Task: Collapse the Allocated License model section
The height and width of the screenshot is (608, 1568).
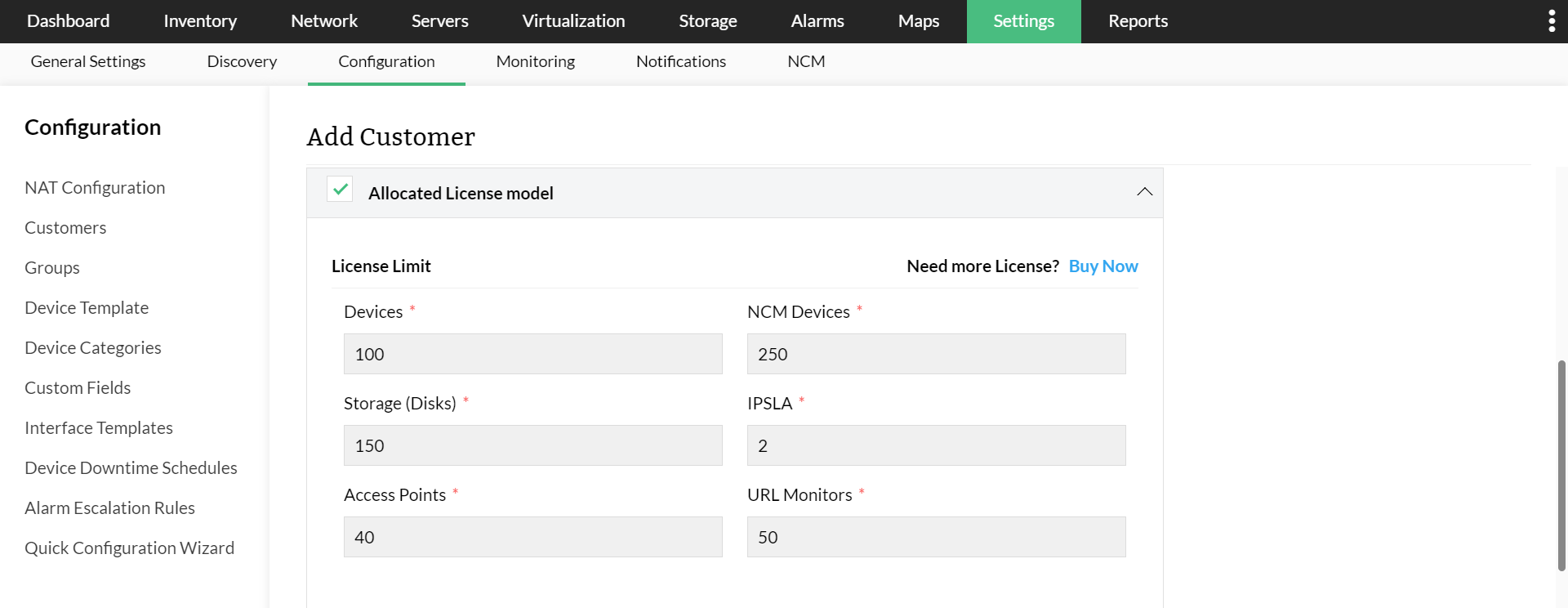Action: click(1144, 192)
